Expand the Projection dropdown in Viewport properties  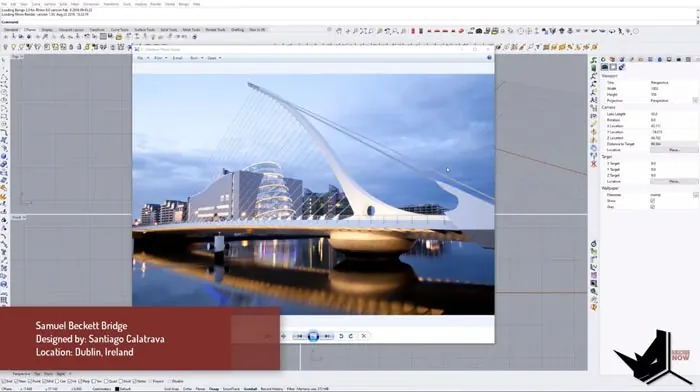coord(696,100)
